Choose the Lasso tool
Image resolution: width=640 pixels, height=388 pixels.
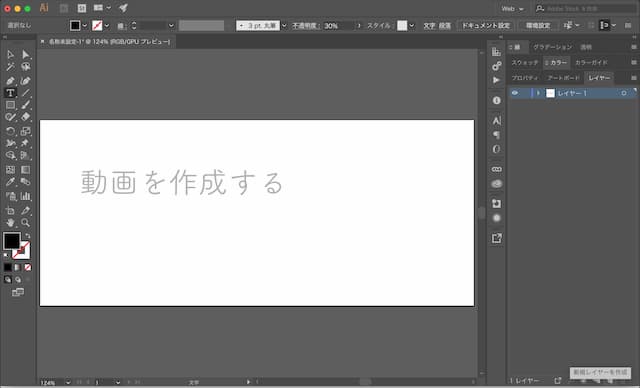point(26,67)
